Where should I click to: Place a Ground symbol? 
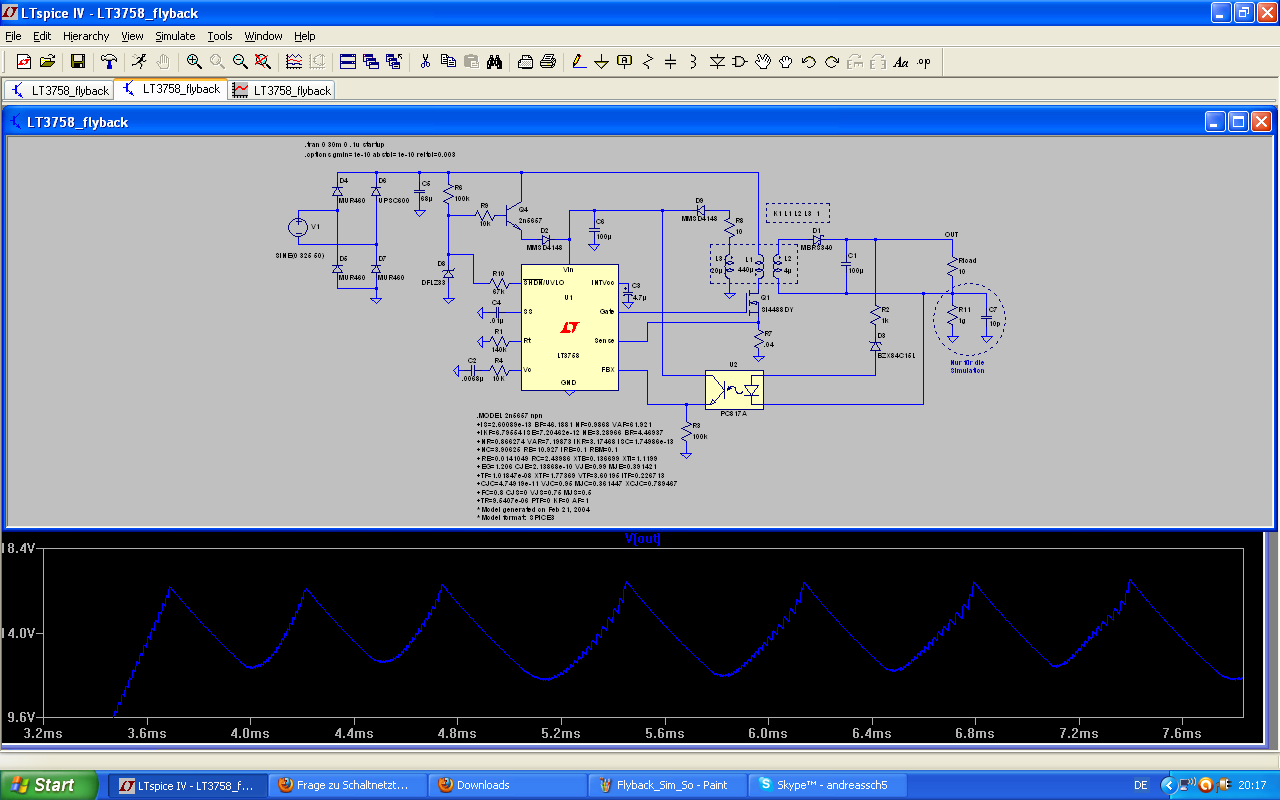[x=602, y=62]
